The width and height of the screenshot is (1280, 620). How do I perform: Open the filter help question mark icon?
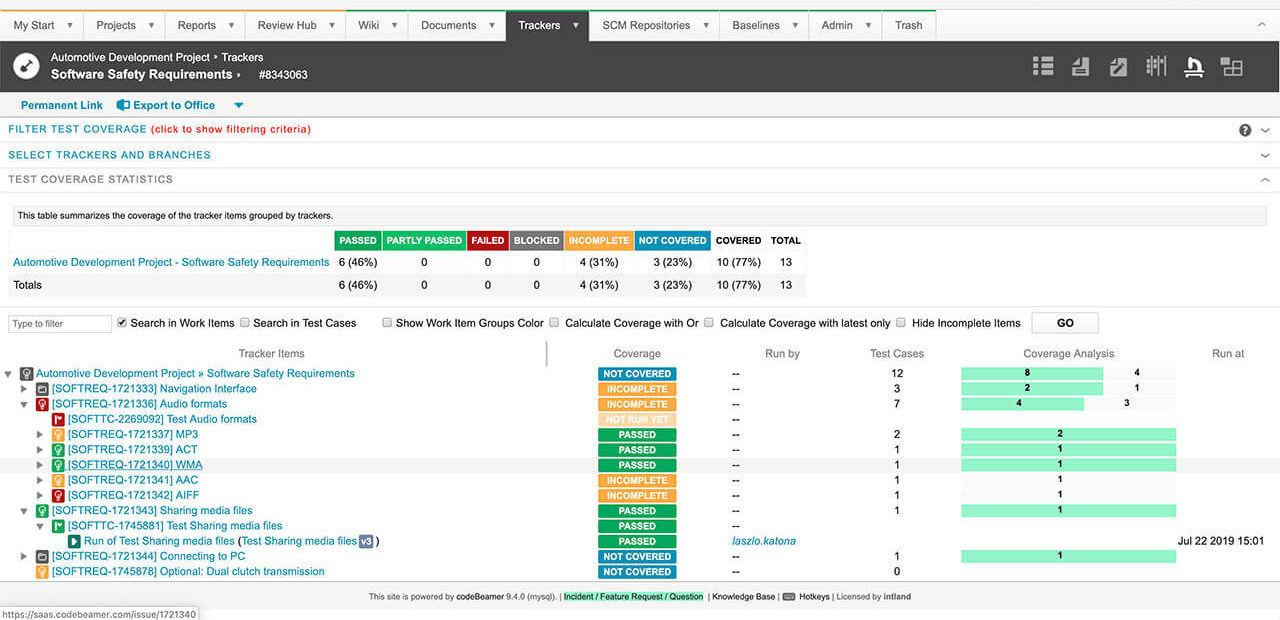pyautogui.click(x=1245, y=130)
